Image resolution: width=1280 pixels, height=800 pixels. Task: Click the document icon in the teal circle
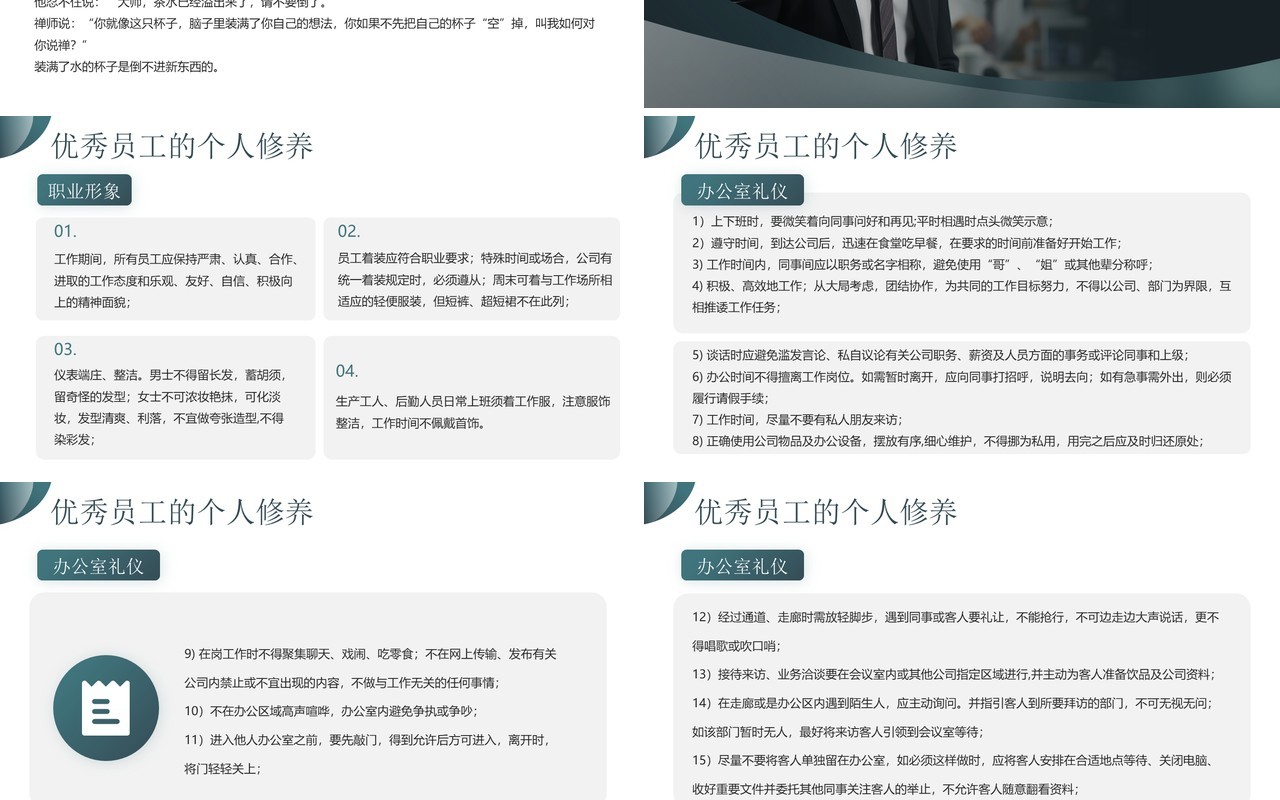point(105,708)
